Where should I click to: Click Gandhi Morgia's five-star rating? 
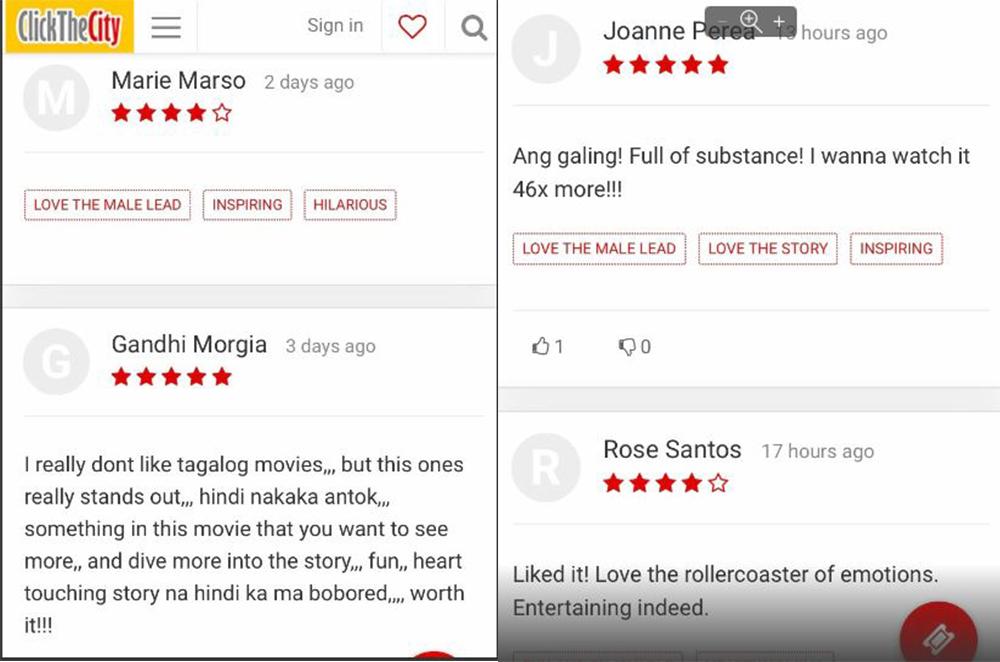171,377
